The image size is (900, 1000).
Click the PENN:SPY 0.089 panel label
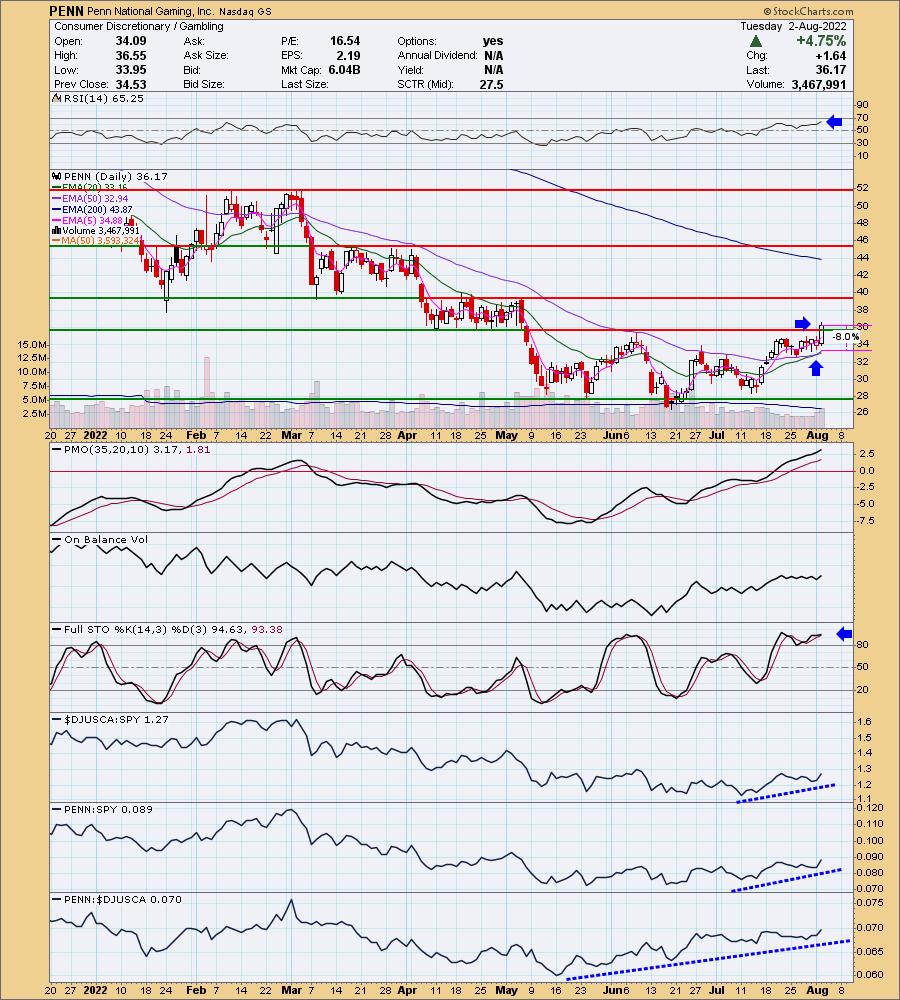(x=108, y=809)
